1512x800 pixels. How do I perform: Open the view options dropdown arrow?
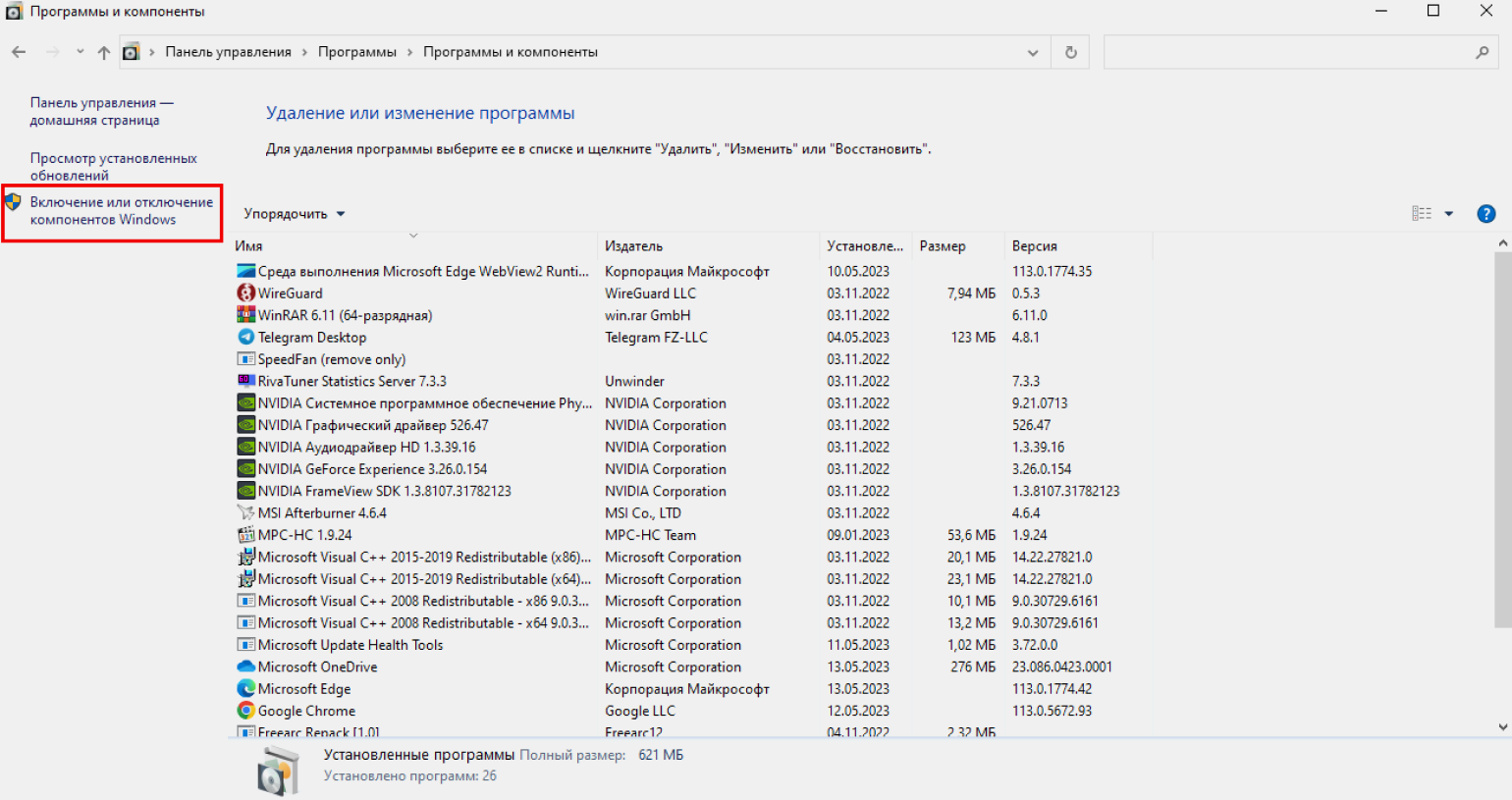point(1448,214)
